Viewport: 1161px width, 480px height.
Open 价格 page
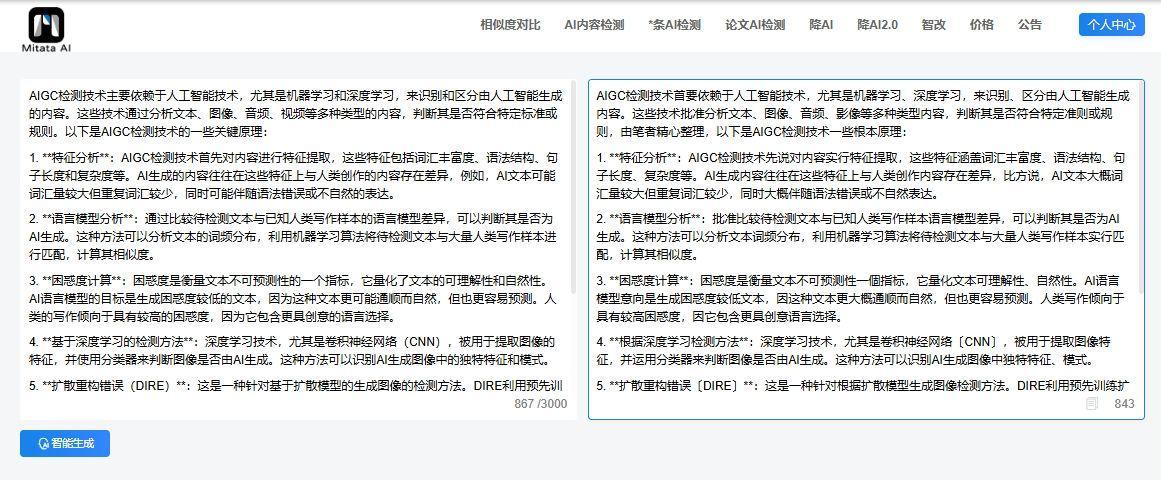coord(981,24)
